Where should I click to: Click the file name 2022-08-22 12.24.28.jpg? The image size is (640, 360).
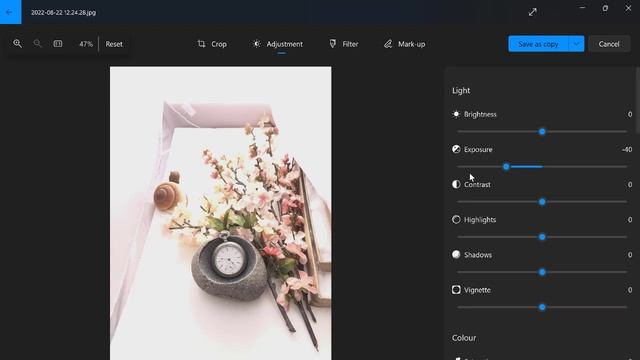[x=63, y=12]
